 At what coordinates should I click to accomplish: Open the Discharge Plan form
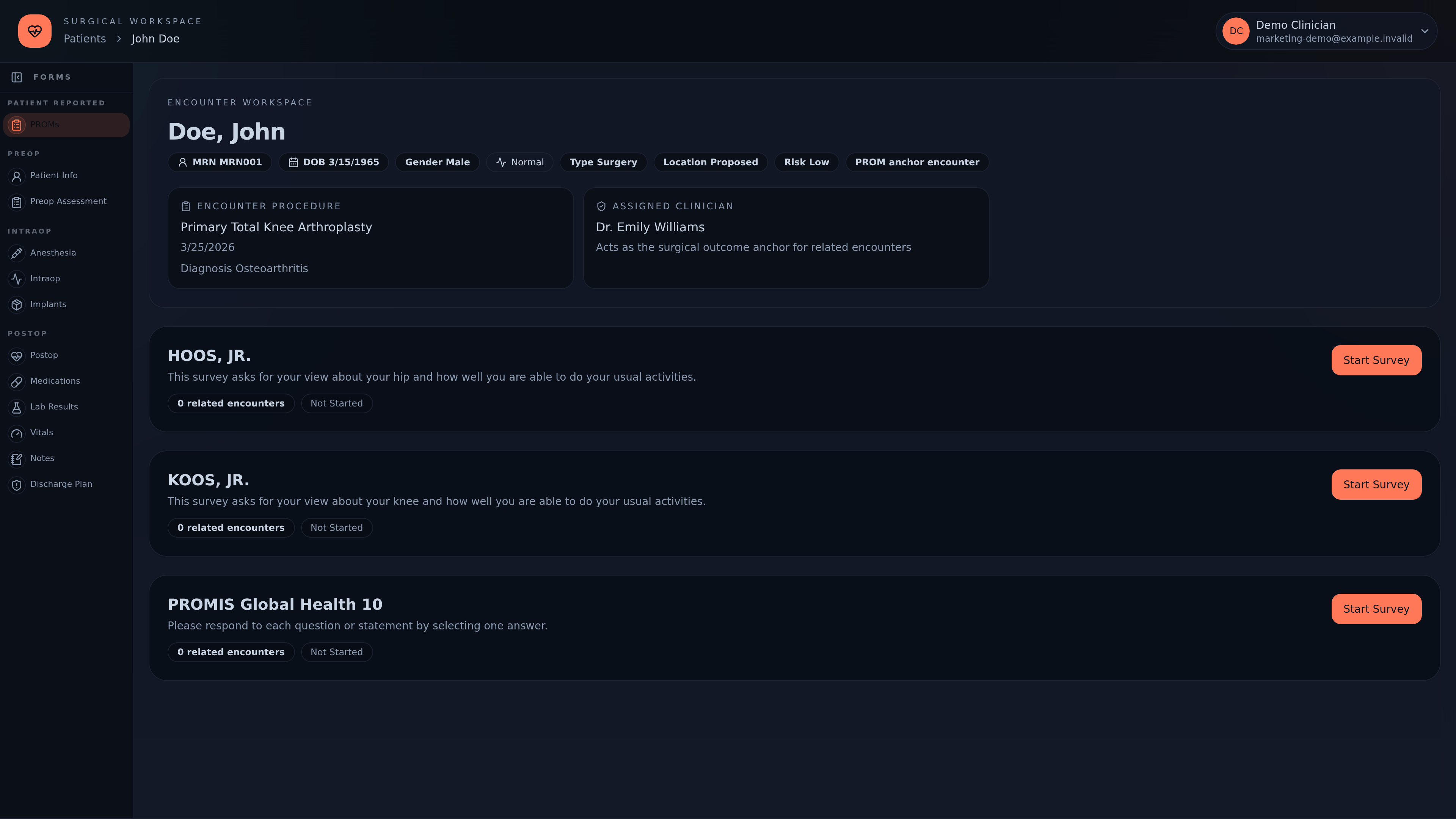(66, 485)
